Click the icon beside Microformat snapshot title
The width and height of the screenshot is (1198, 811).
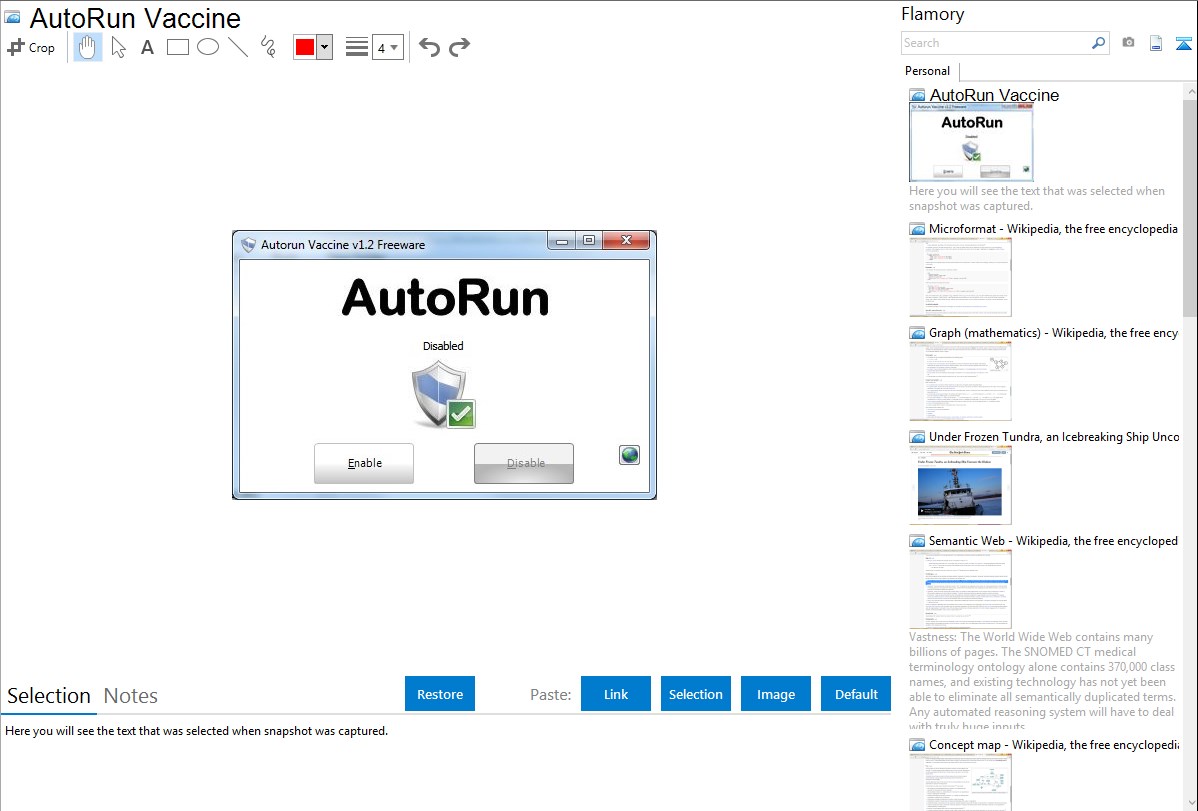pos(917,229)
